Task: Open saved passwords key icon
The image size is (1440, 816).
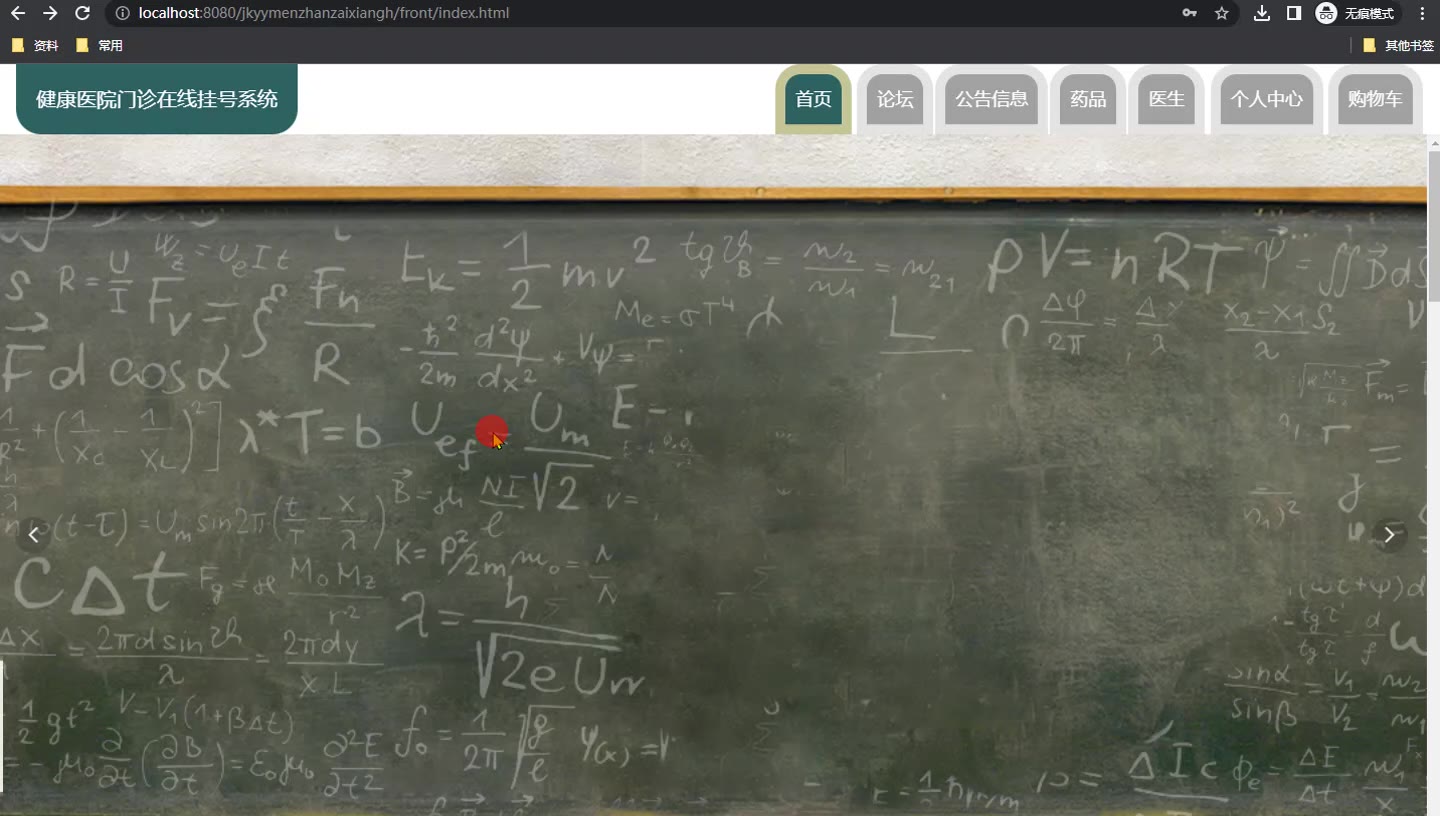Action: coord(1190,13)
